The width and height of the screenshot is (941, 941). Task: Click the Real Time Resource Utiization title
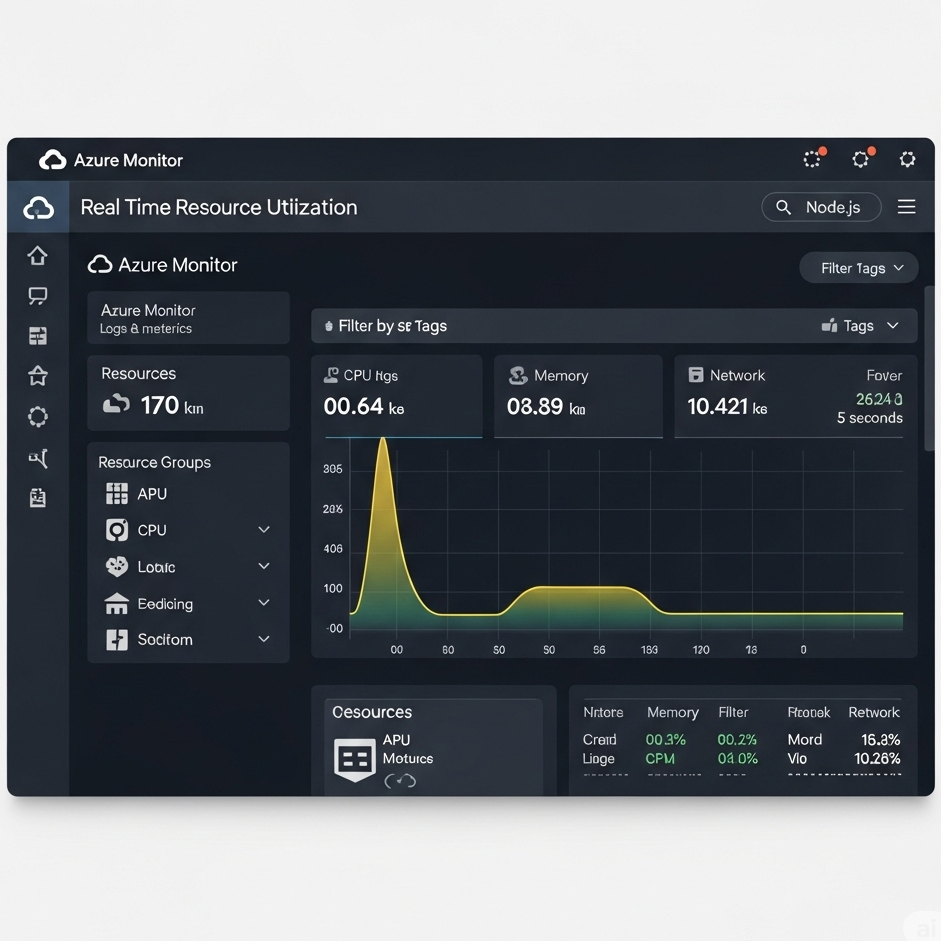pyautogui.click(x=219, y=207)
